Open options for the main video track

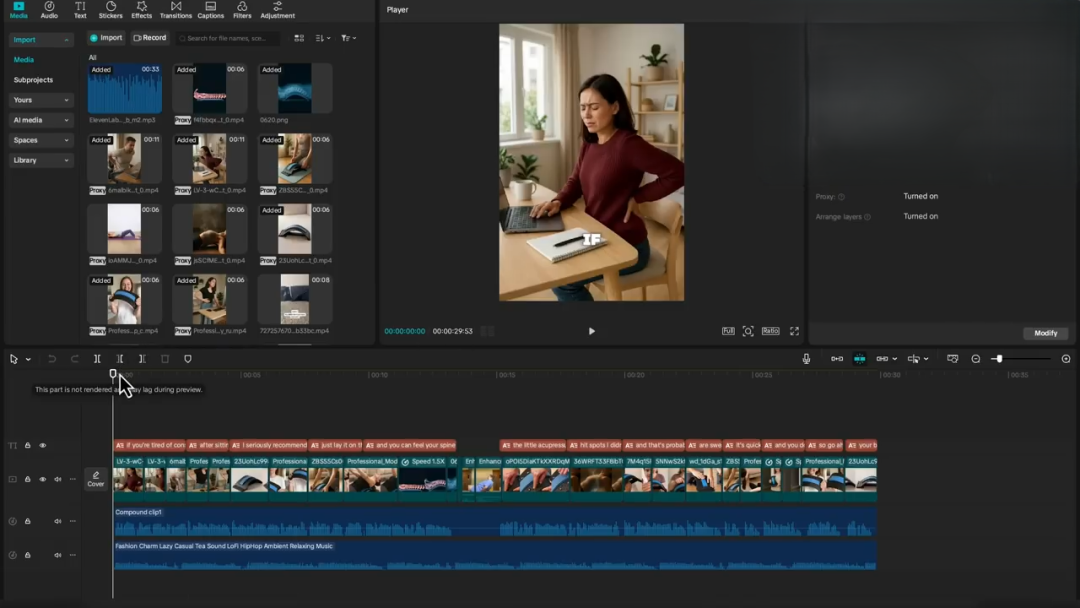72,479
